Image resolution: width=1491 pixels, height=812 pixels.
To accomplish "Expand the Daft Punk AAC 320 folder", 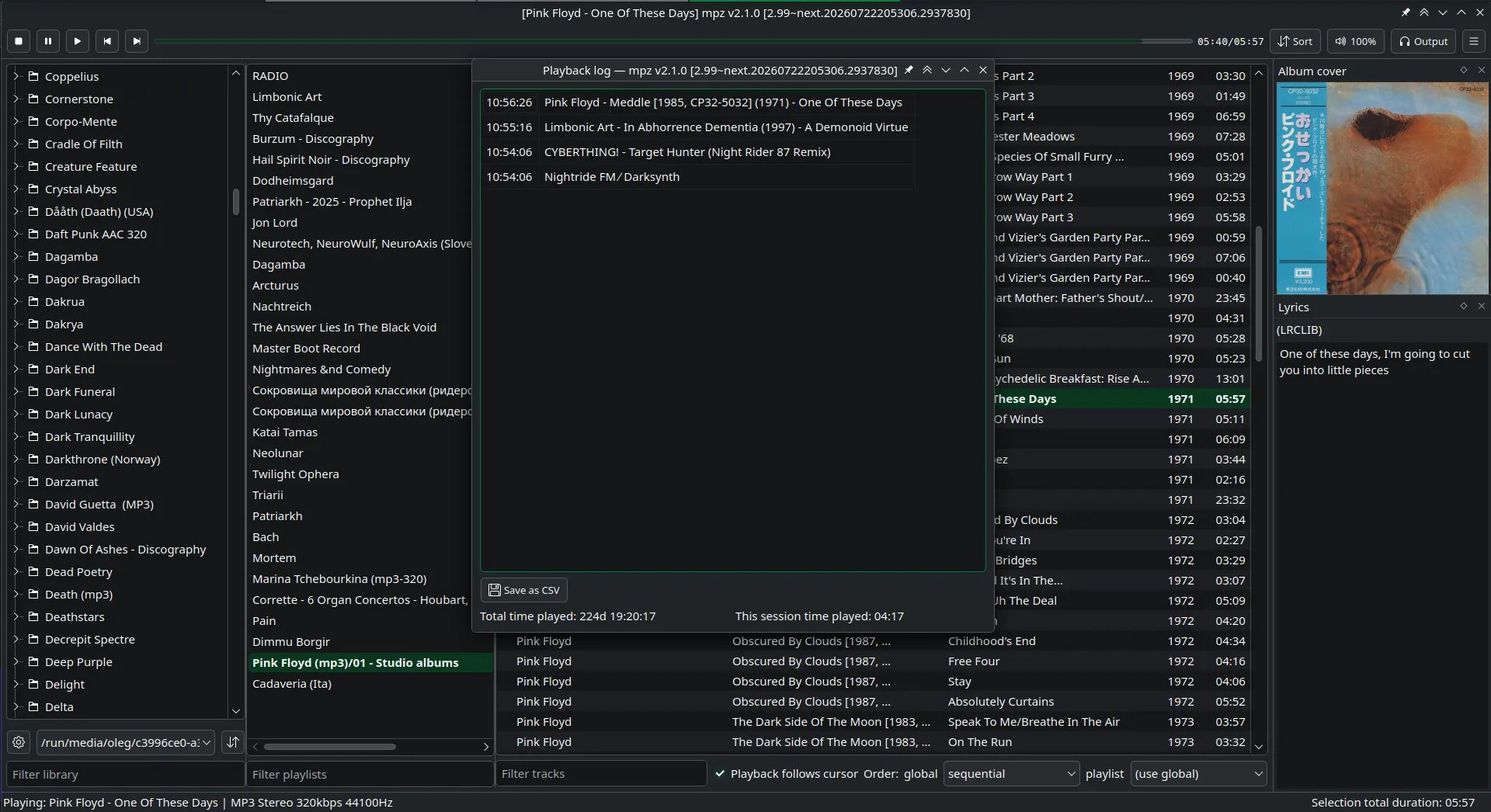I will coord(16,234).
